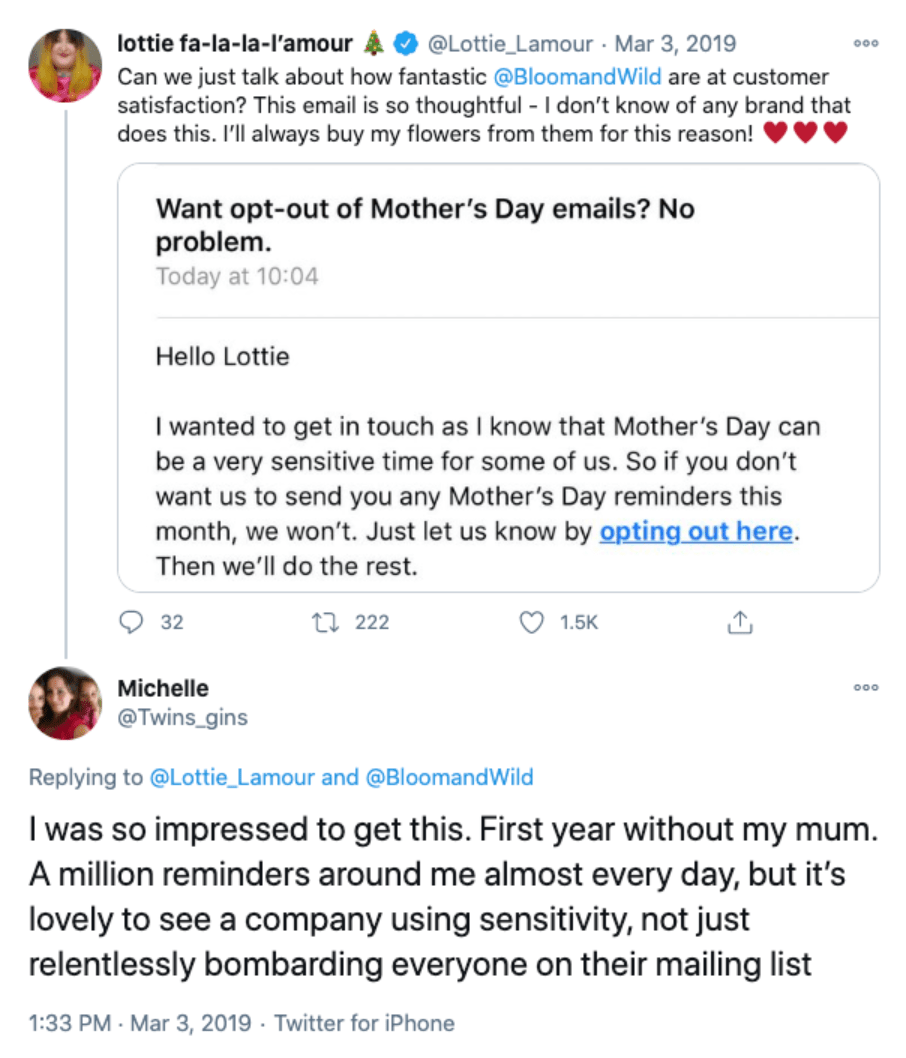This screenshot has width=906, height=1058.
Task: Open the embedded Mother's Day email image
Action: 498,378
